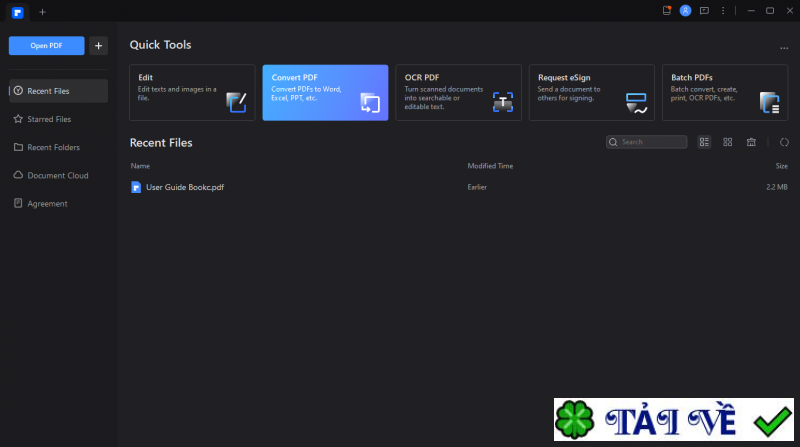Open the notifications icon in title bar
800x447 pixels.
(666, 11)
